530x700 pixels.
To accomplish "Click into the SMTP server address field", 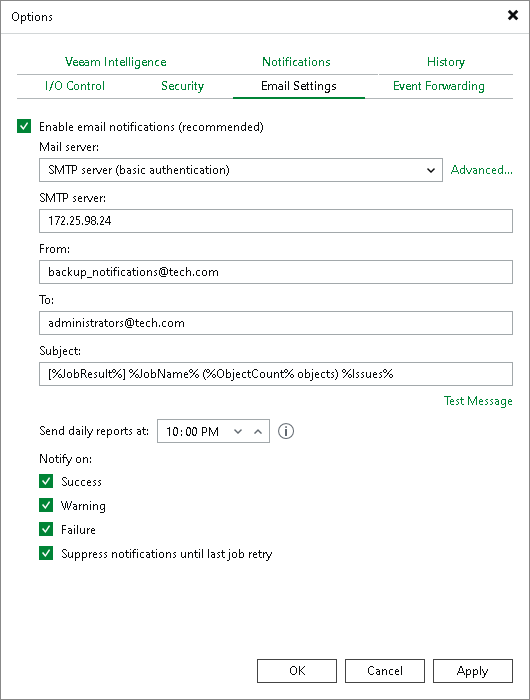I will [275, 221].
